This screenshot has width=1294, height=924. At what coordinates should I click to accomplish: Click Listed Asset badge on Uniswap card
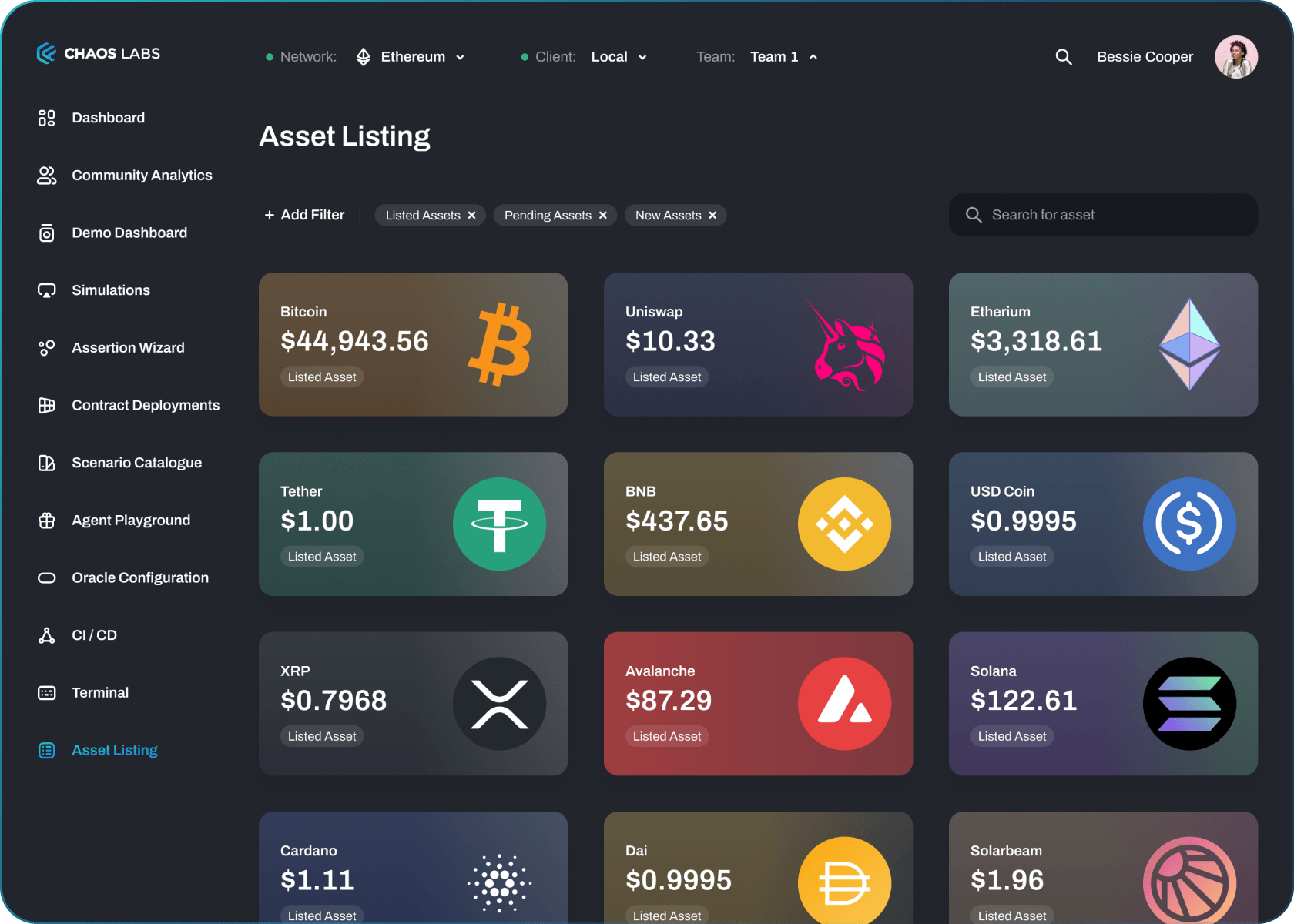click(x=667, y=377)
